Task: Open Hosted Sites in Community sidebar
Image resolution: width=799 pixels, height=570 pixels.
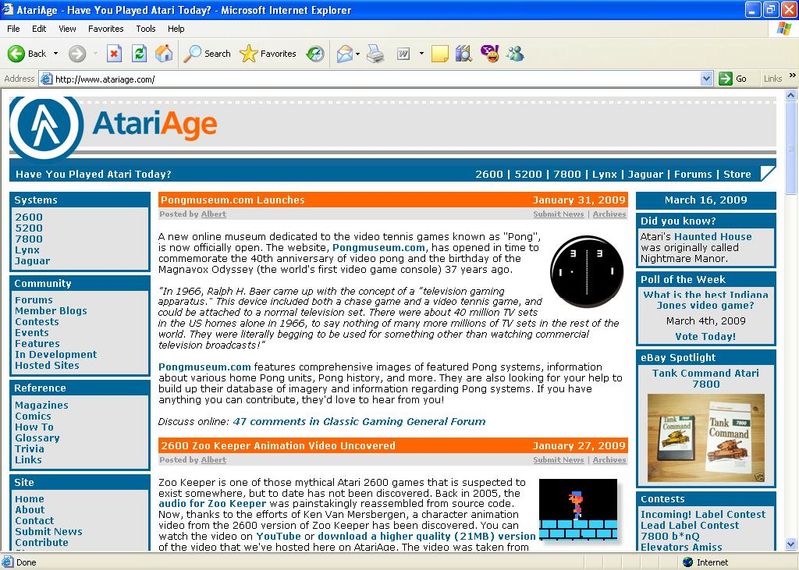Action: [x=47, y=366]
